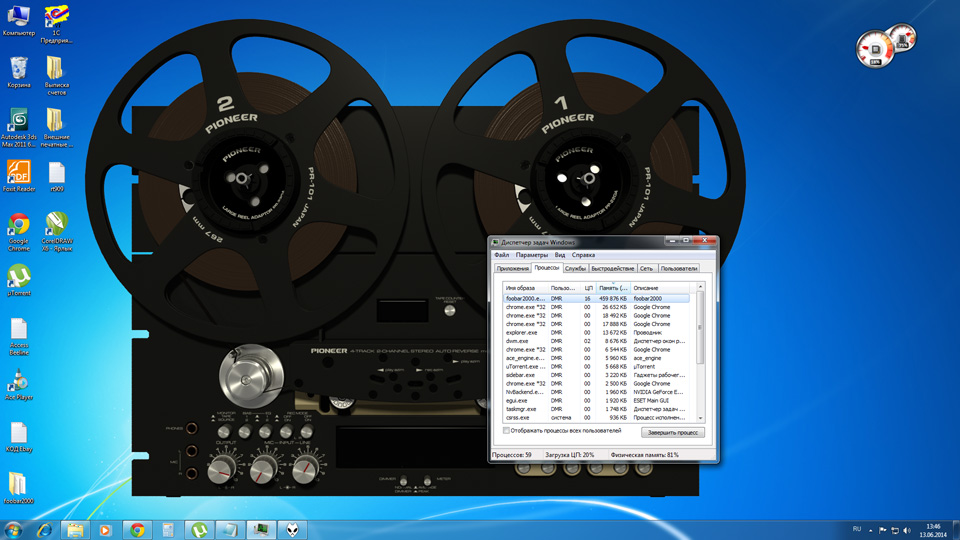
Task: Enable 'Отображать процессы всех пользователей' checkbox
Action: (506, 431)
